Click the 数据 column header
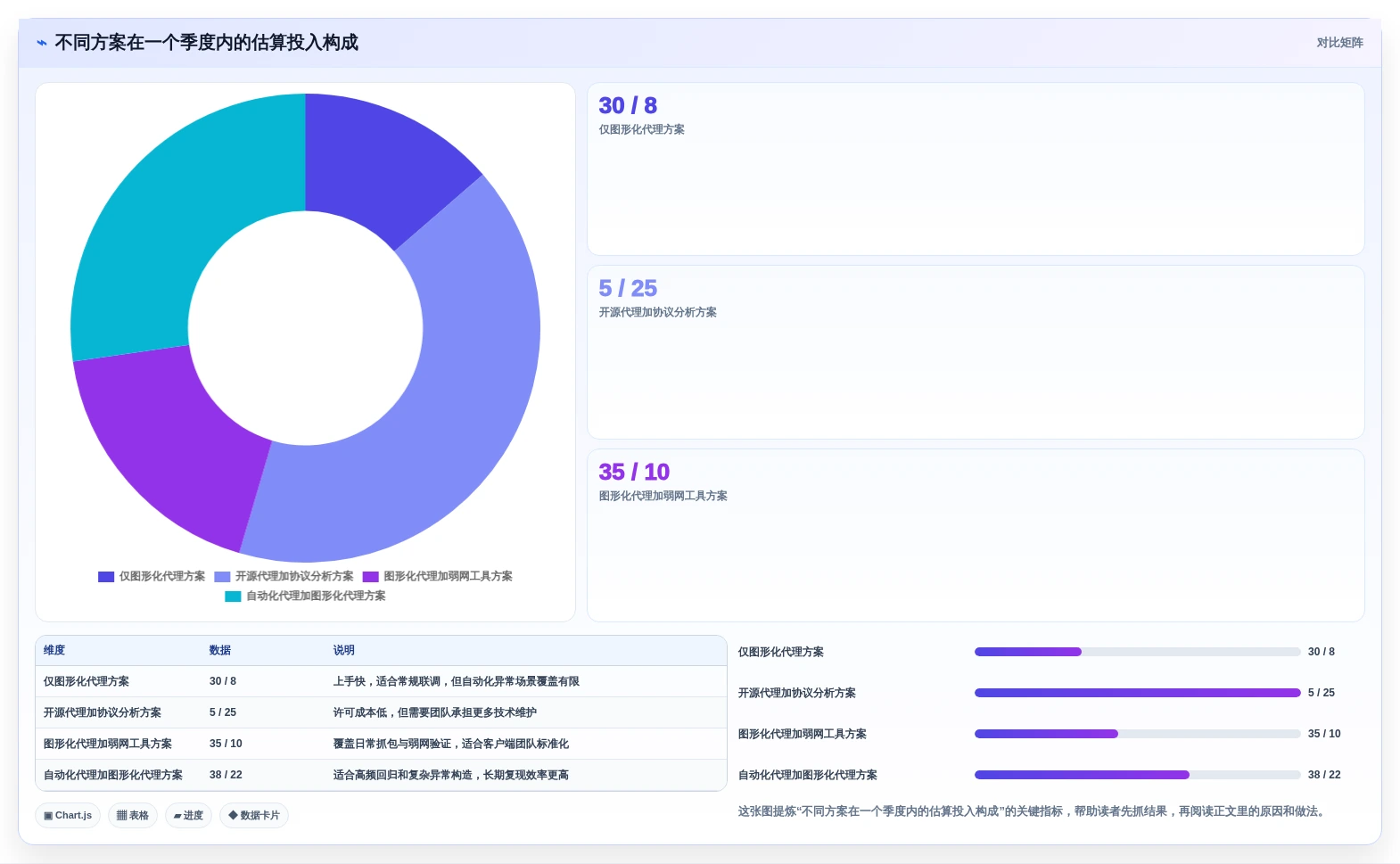Screen dimensions: 1400x864 tap(220, 651)
